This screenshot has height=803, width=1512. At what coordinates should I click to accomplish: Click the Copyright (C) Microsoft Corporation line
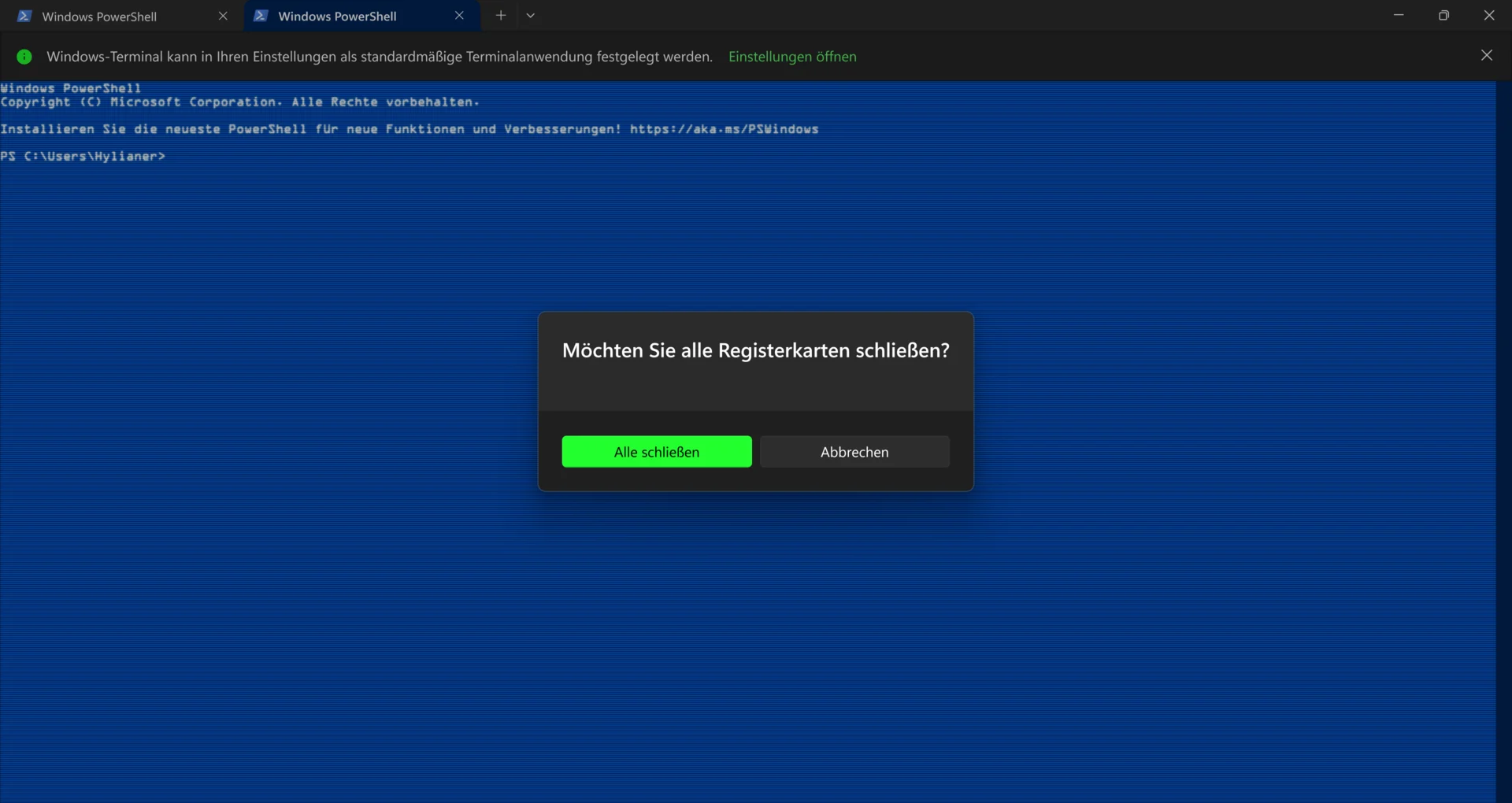tap(239, 102)
